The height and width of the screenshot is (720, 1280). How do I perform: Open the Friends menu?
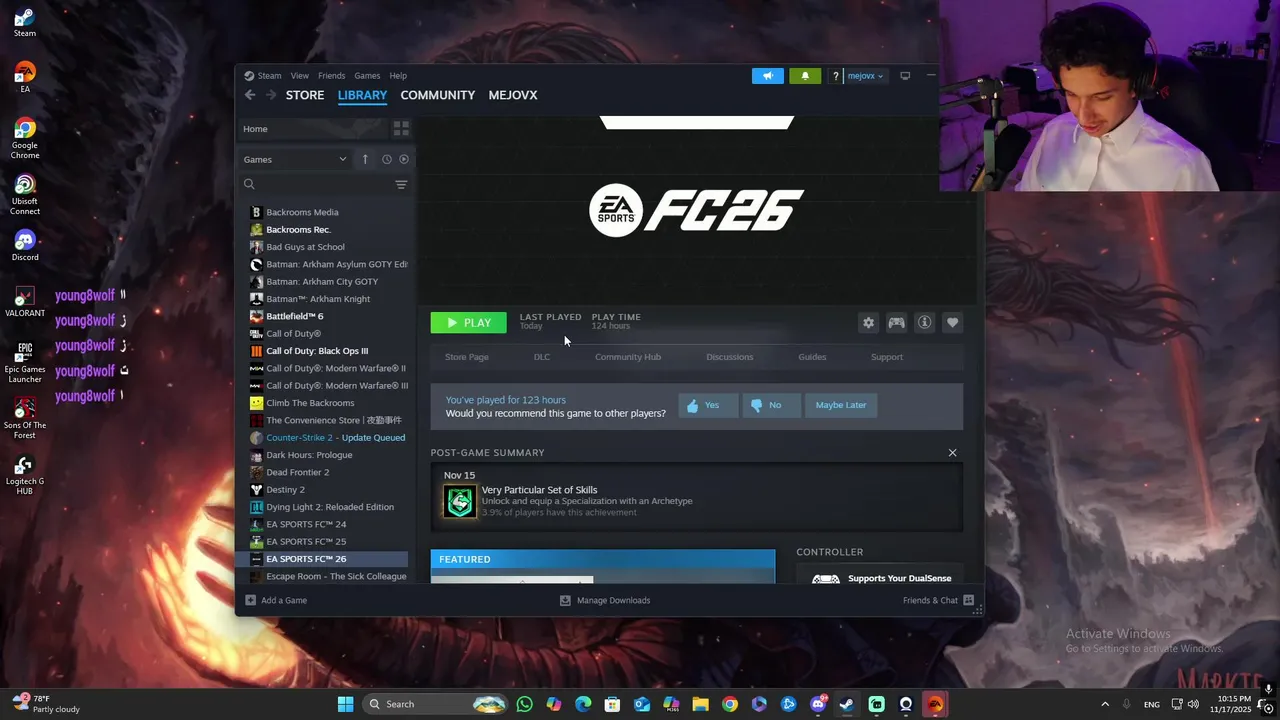[331, 76]
